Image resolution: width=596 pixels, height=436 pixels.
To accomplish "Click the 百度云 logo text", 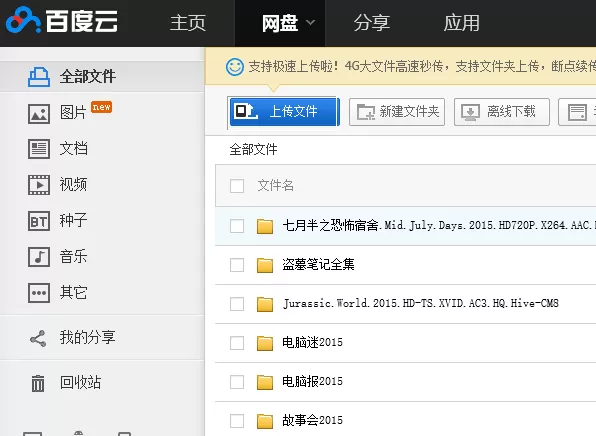I will pos(81,21).
